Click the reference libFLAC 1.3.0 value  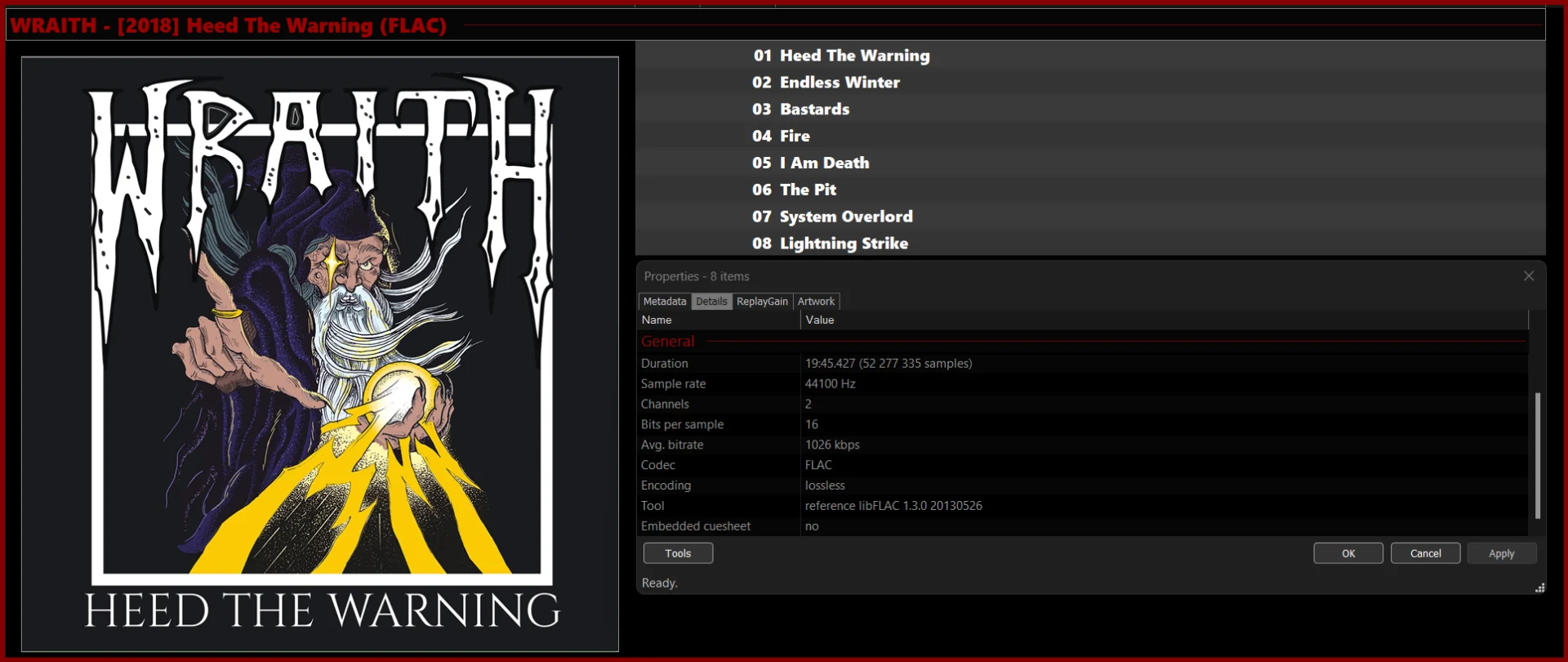[x=893, y=506]
